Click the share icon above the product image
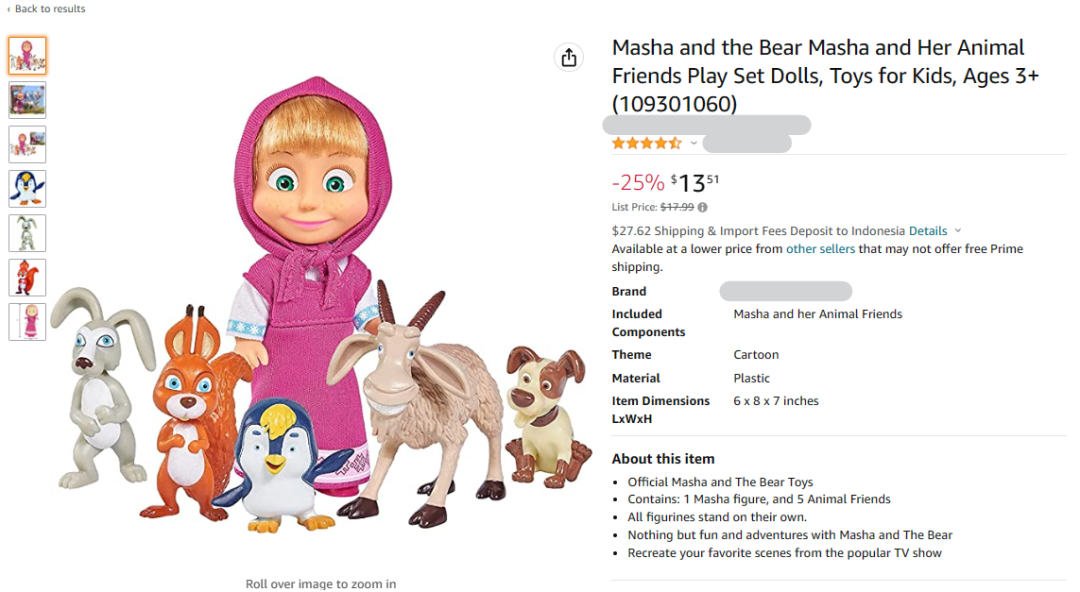The width and height of the screenshot is (1080, 592). [569, 58]
